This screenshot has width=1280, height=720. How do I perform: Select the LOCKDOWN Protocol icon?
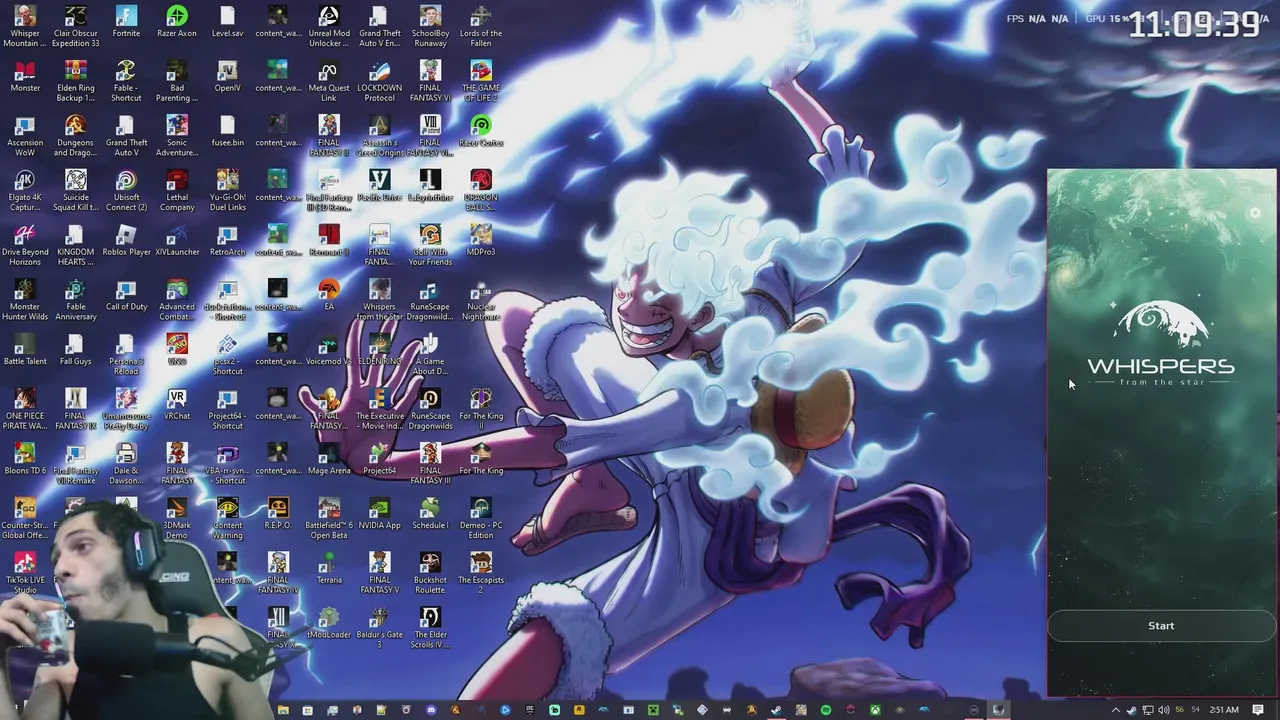[x=379, y=81]
